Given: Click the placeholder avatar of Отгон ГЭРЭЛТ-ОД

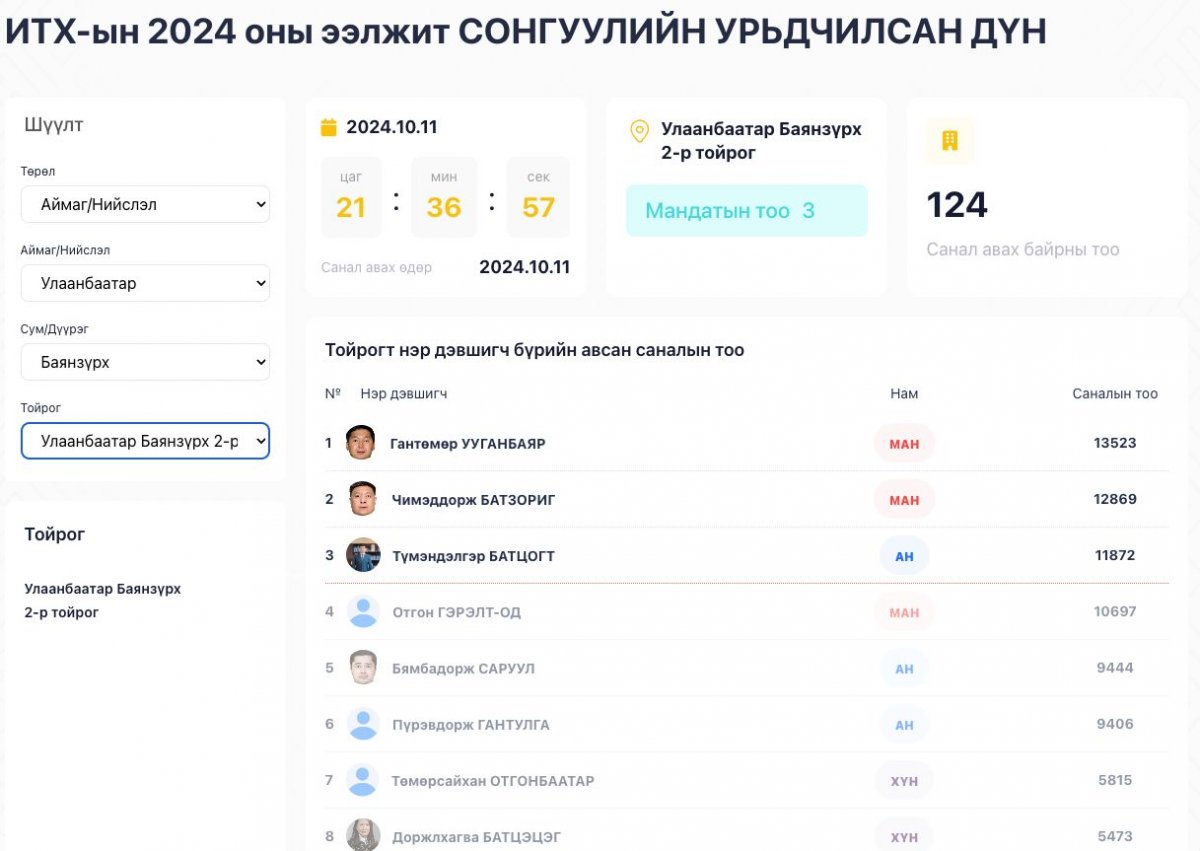Looking at the screenshot, I should 363,612.
